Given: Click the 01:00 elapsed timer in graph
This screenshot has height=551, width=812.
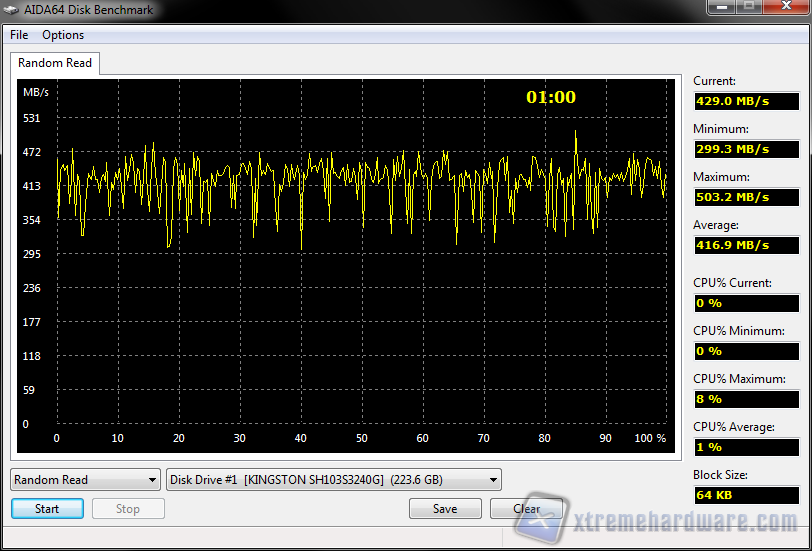Looking at the screenshot, I should click(x=551, y=97).
